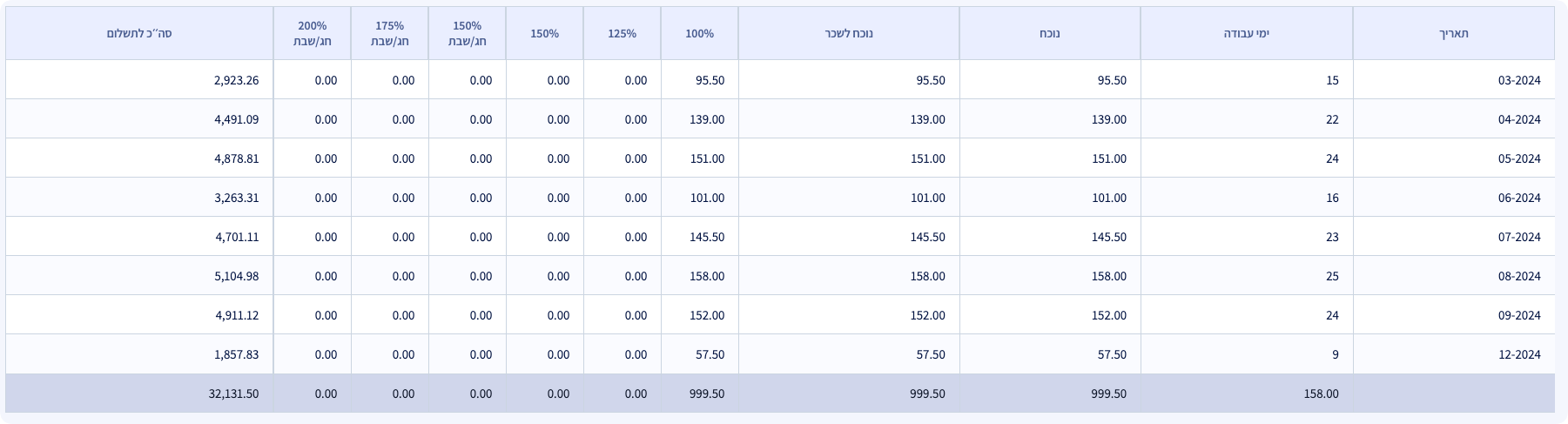Image resolution: width=1568 pixels, height=424 pixels.
Task: Select the נוכח לשכר column header
Action: [848, 34]
